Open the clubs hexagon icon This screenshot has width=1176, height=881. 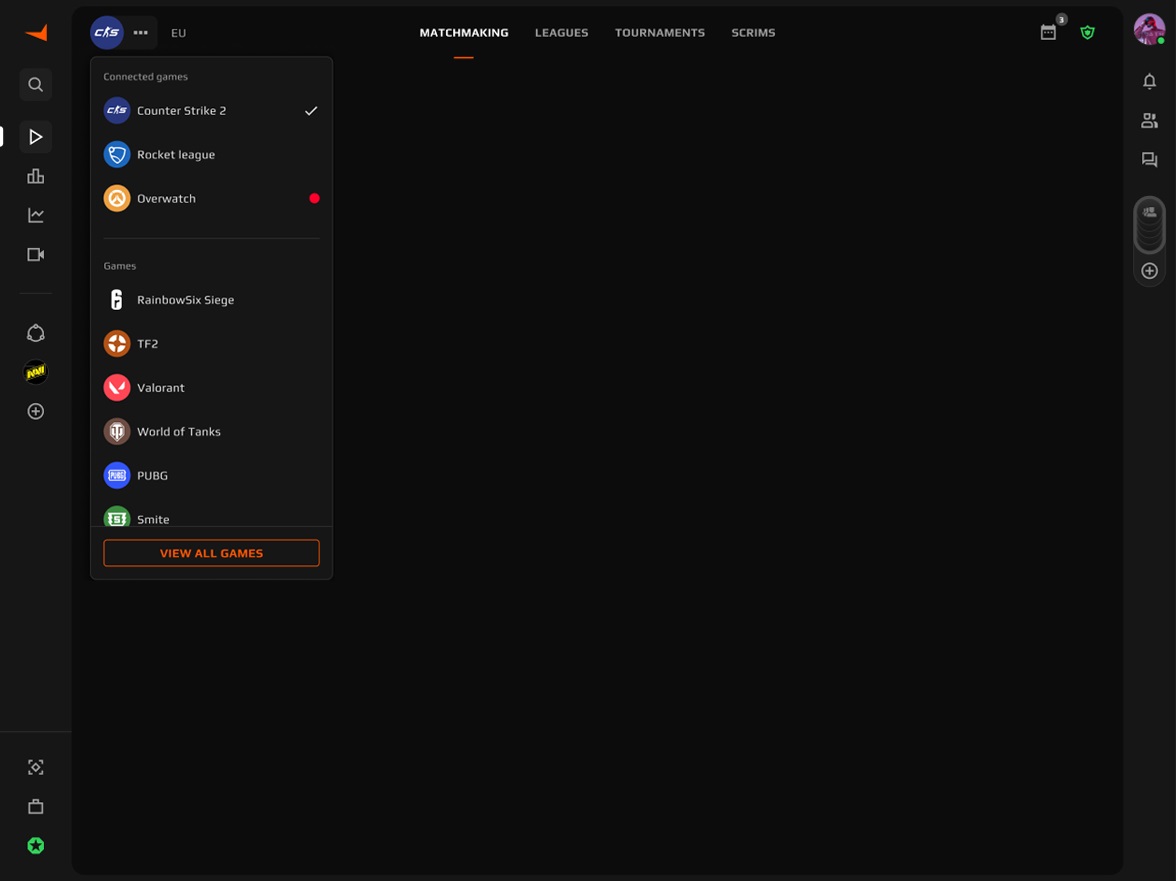pyautogui.click(x=35, y=333)
